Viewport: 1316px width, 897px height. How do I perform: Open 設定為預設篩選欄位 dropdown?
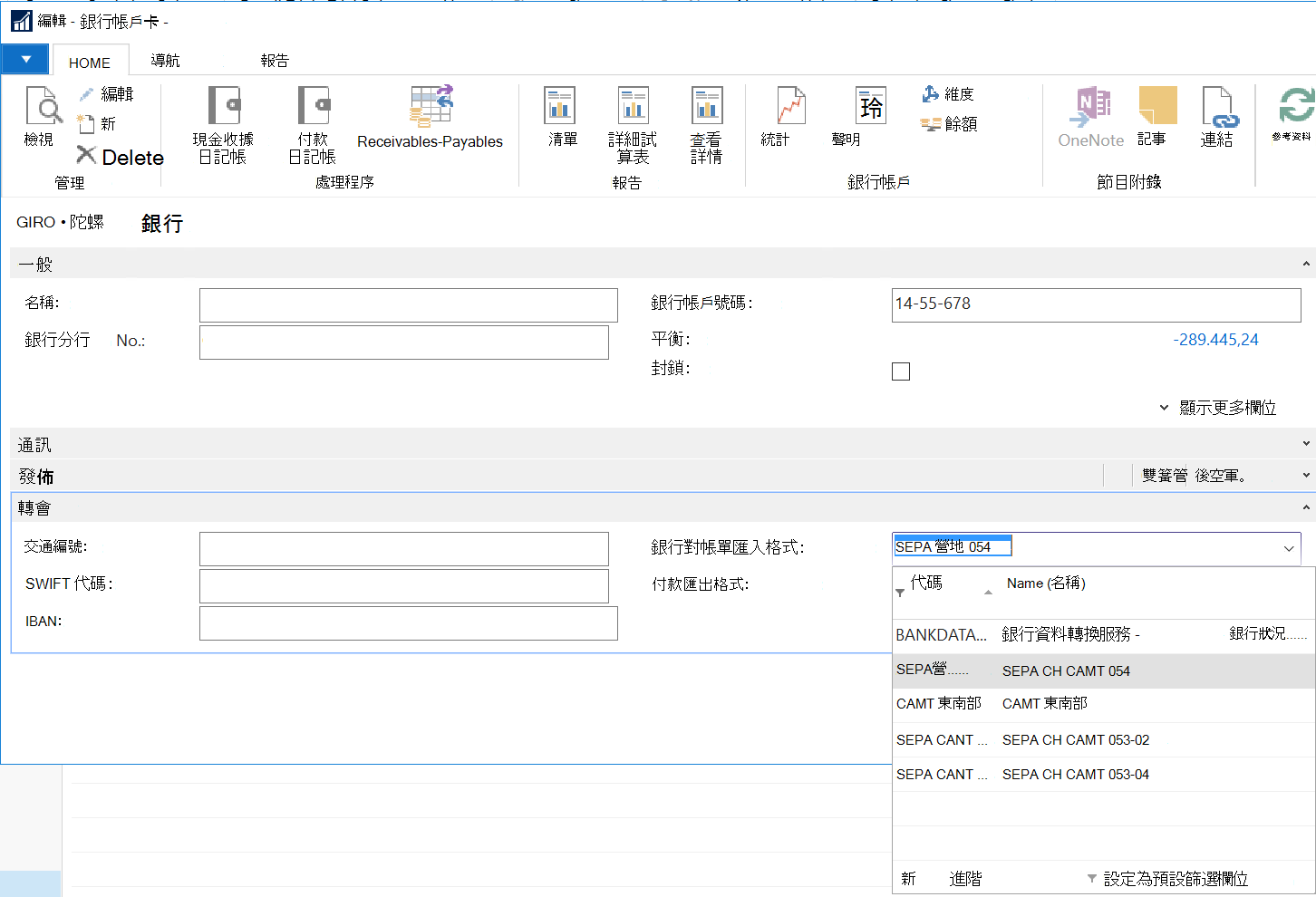click(x=1166, y=879)
